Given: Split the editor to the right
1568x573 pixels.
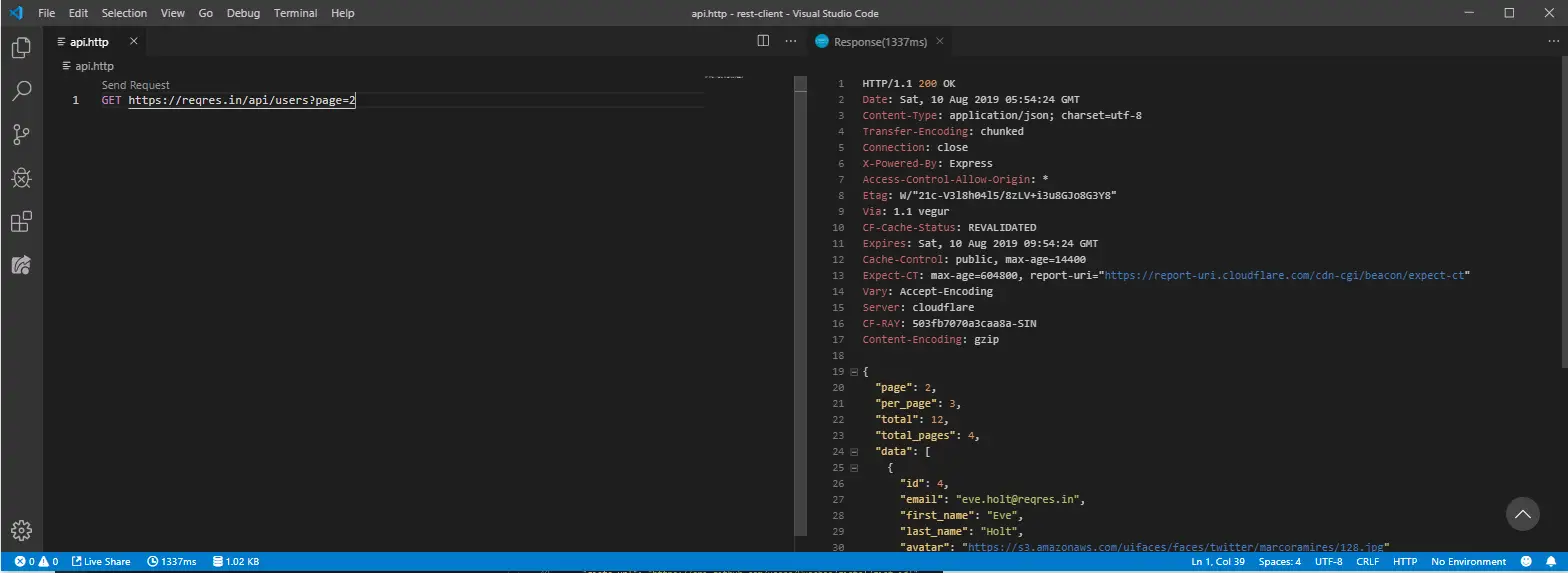Looking at the screenshot, I should 763,41.
